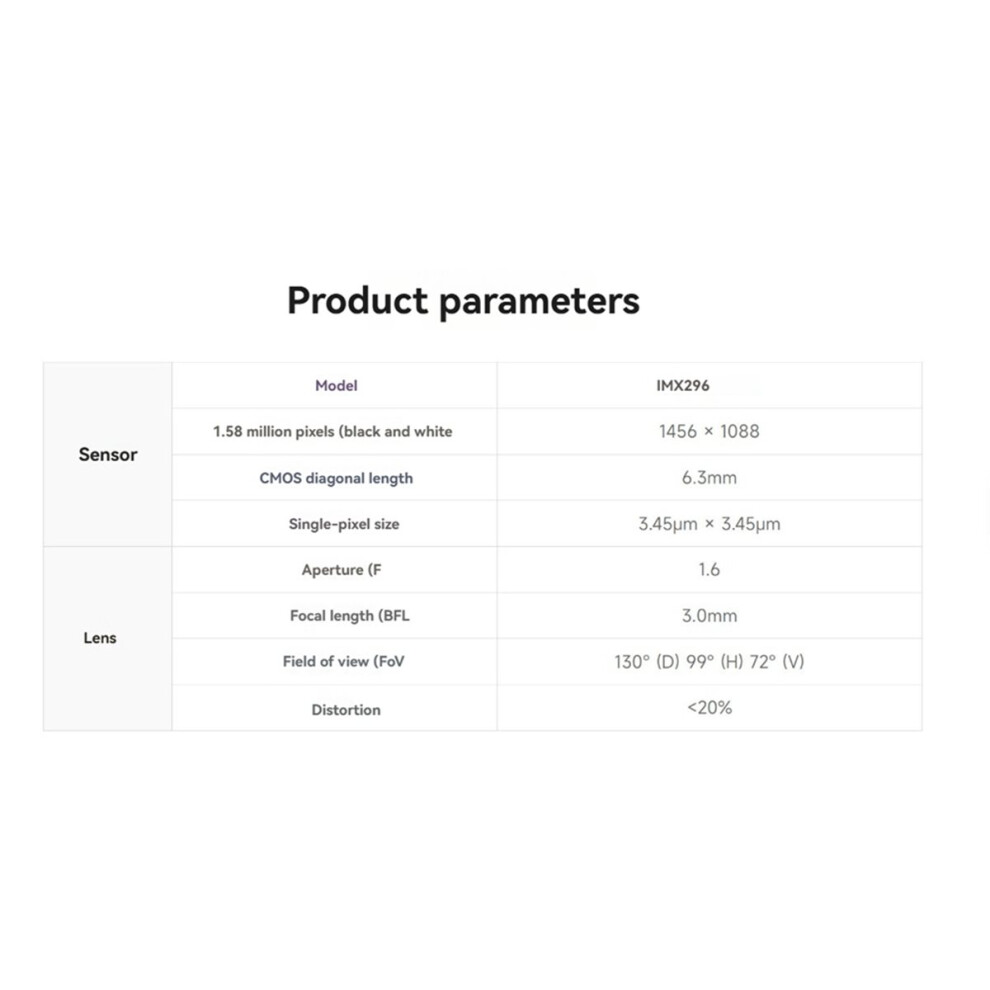Select the 1456 × 1088 resolution value
The height and width of the screenshot is (990, 990).
[709, 431]
